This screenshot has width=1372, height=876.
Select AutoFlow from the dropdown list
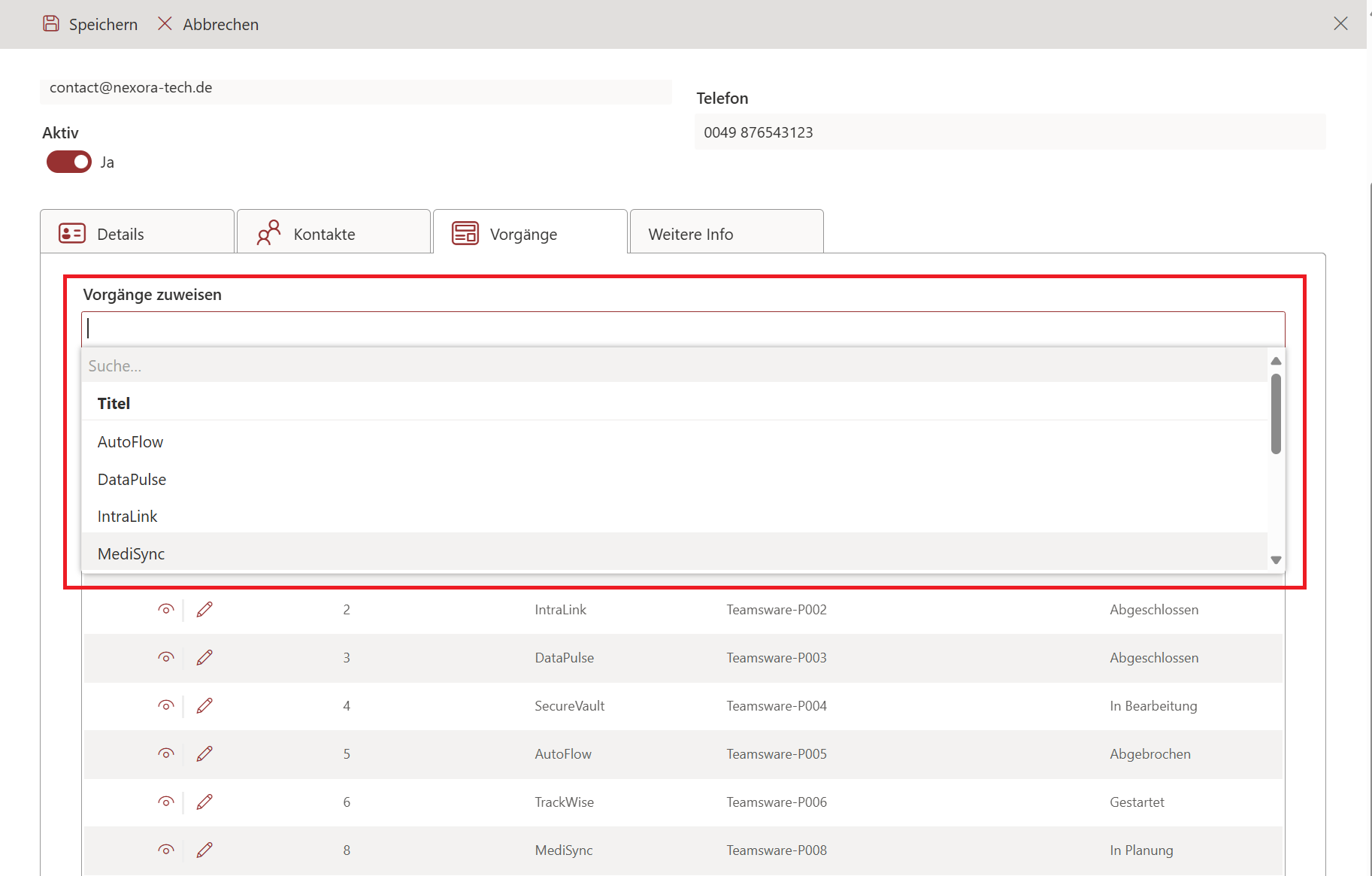pyautogui.click(x=131, y=442)
